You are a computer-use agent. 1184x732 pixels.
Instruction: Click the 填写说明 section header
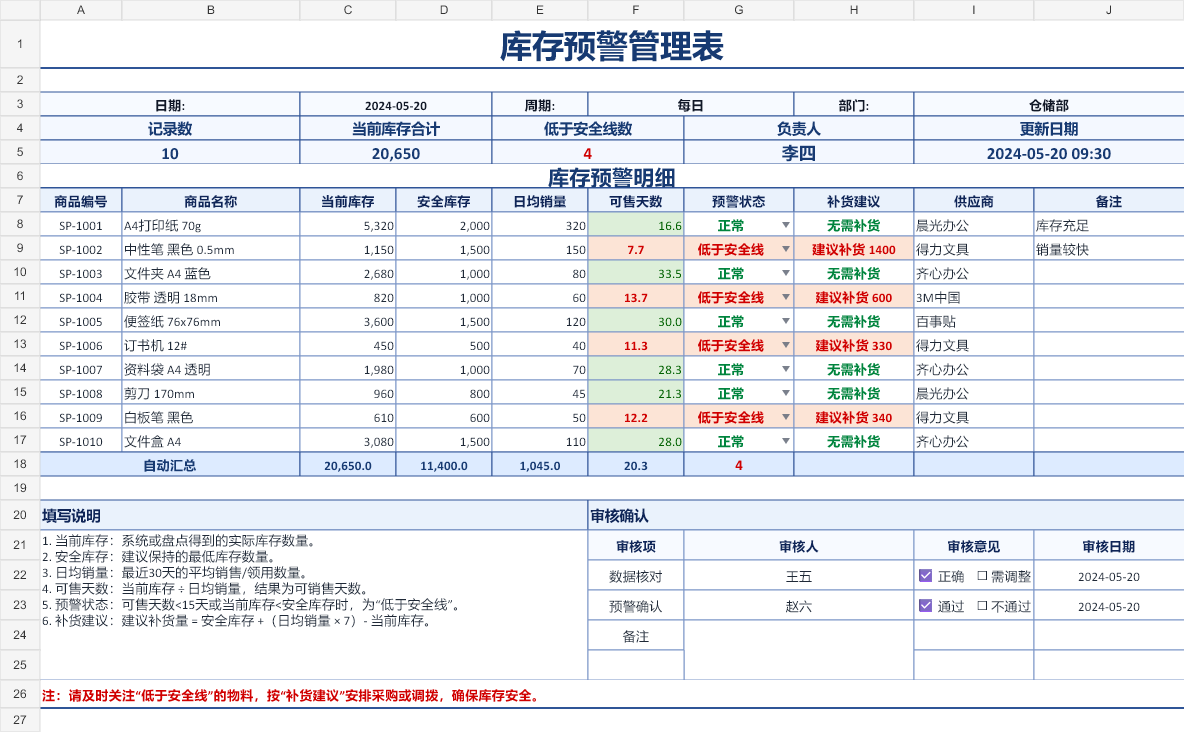click(313, 515)
